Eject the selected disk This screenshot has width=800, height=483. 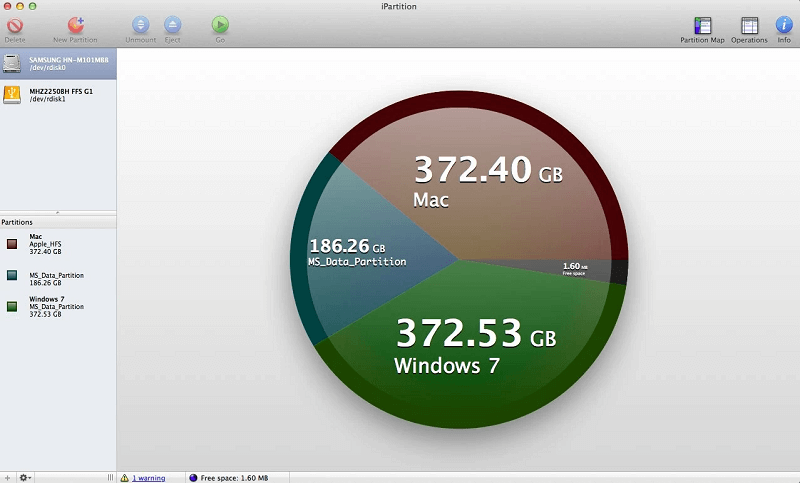(172, 26)
